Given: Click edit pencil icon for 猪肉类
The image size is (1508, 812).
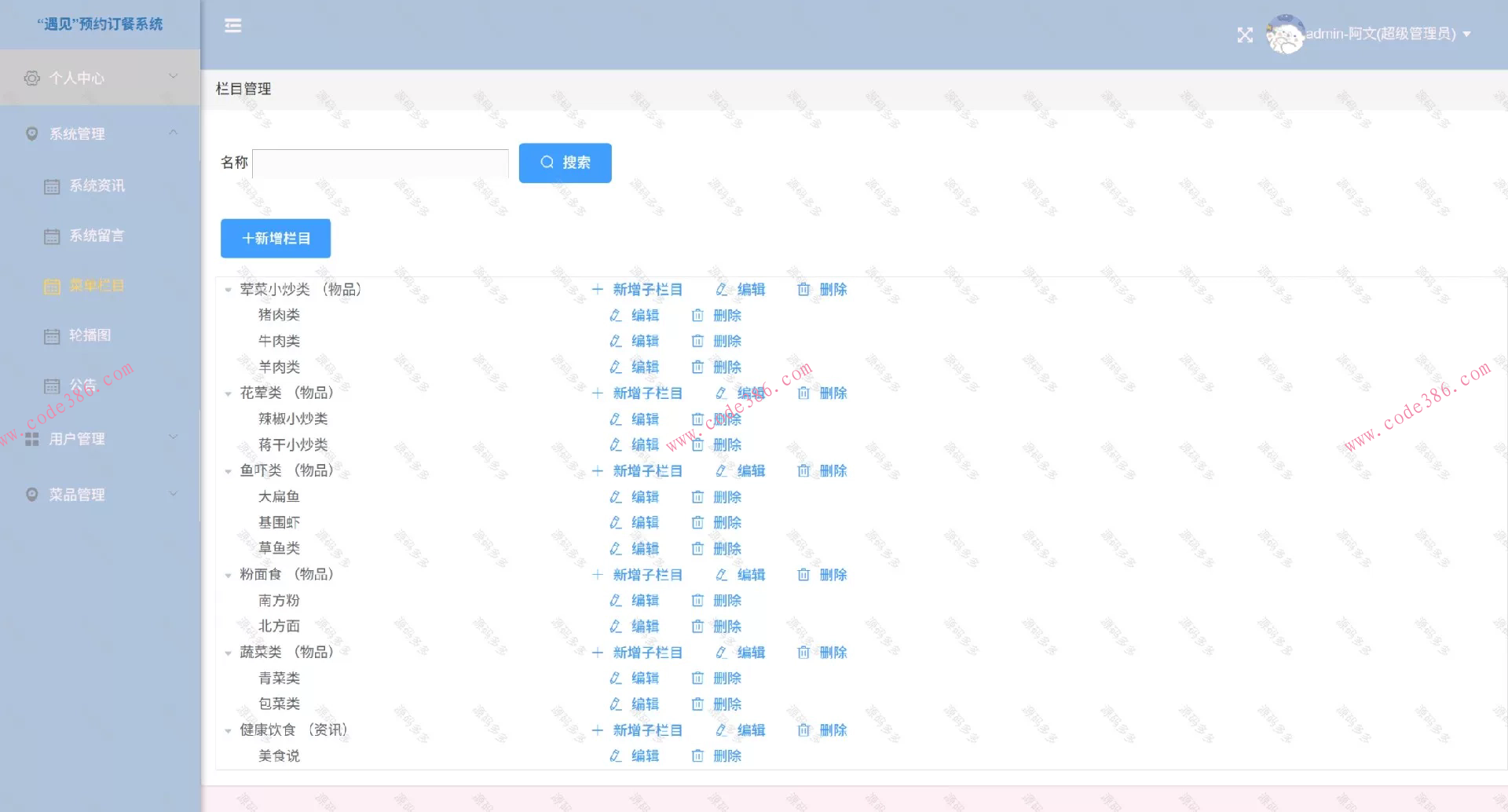Looking at the screenshot, I should tap(616, 316).
